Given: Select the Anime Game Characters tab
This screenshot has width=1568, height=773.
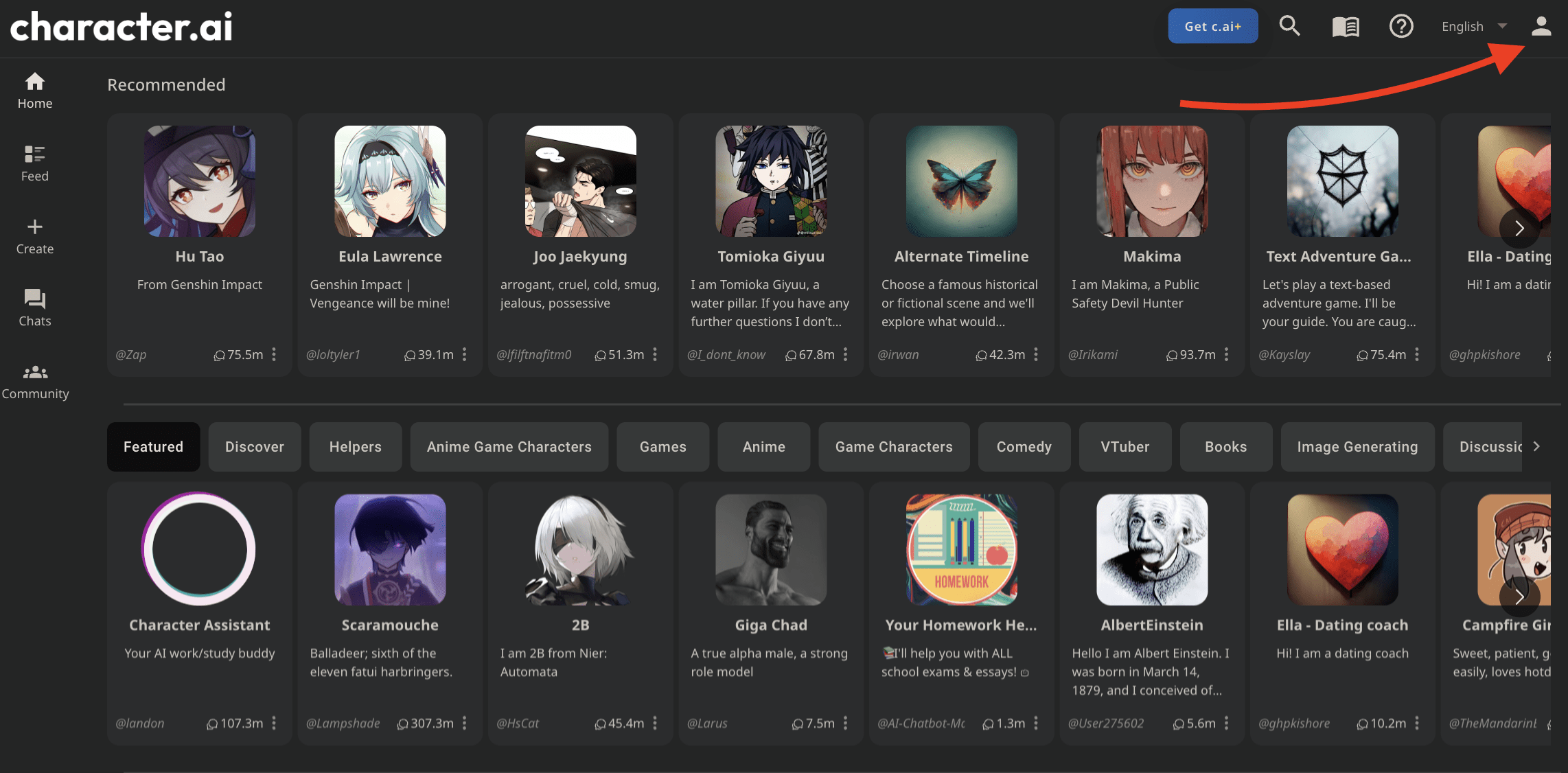Looking at the screenshot, I should click(508, 446).
